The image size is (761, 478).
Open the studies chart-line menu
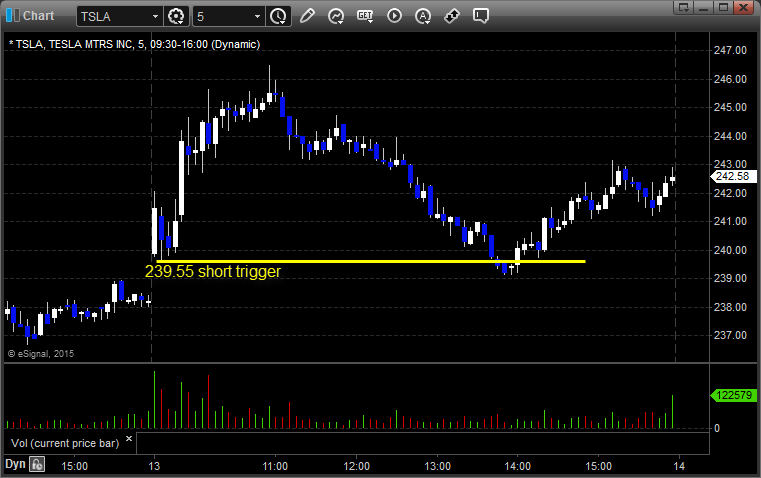[x=336, y=16]
